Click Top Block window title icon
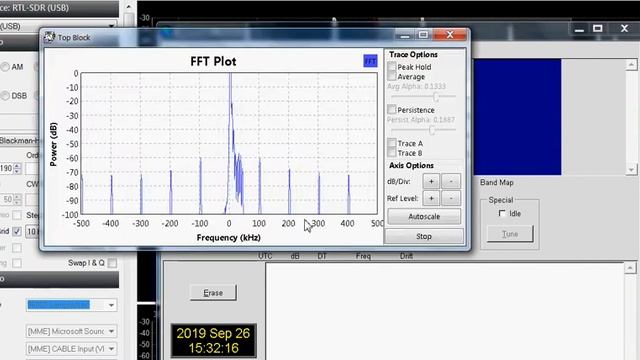 [x=49, y=37]
